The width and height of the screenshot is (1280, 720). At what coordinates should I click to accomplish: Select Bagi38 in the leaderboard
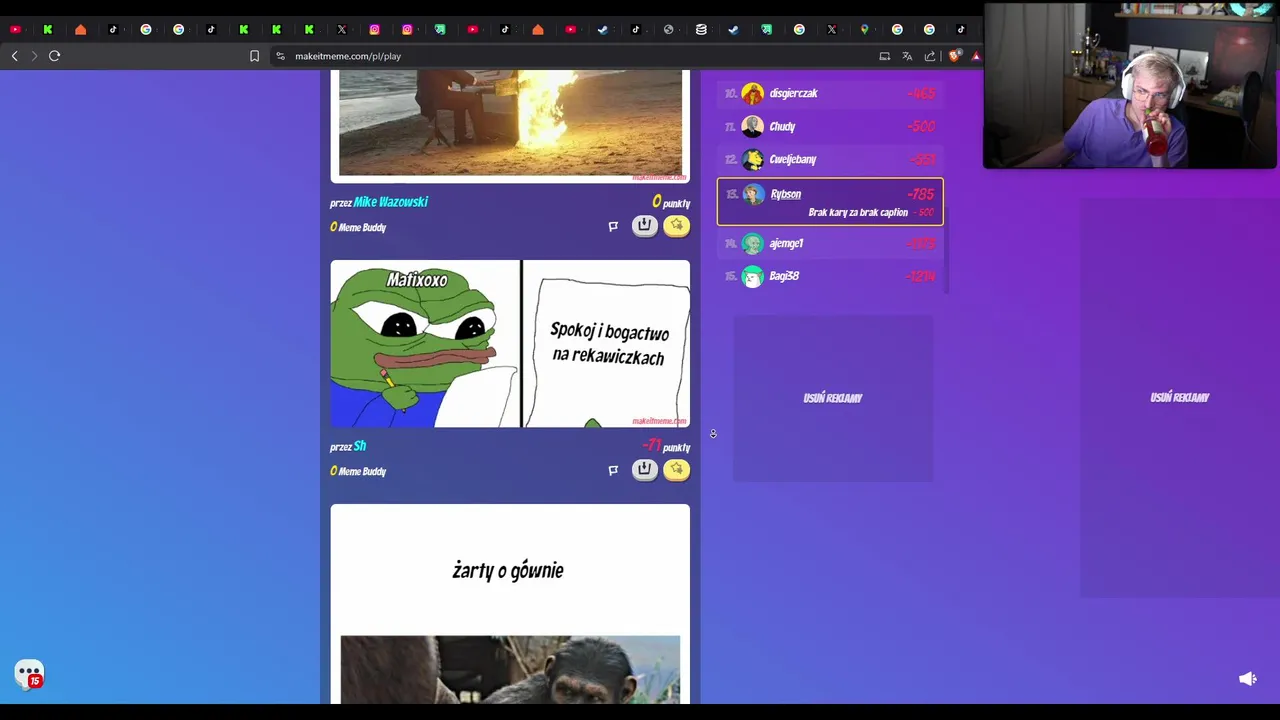click(x=830, y=276)
